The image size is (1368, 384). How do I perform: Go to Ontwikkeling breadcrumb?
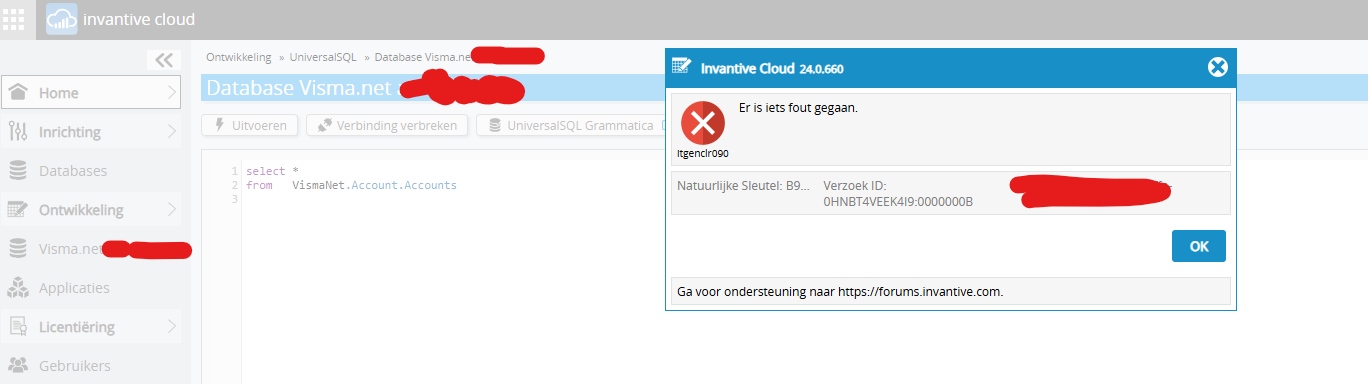pyautogui.click(x=238, y=57)
